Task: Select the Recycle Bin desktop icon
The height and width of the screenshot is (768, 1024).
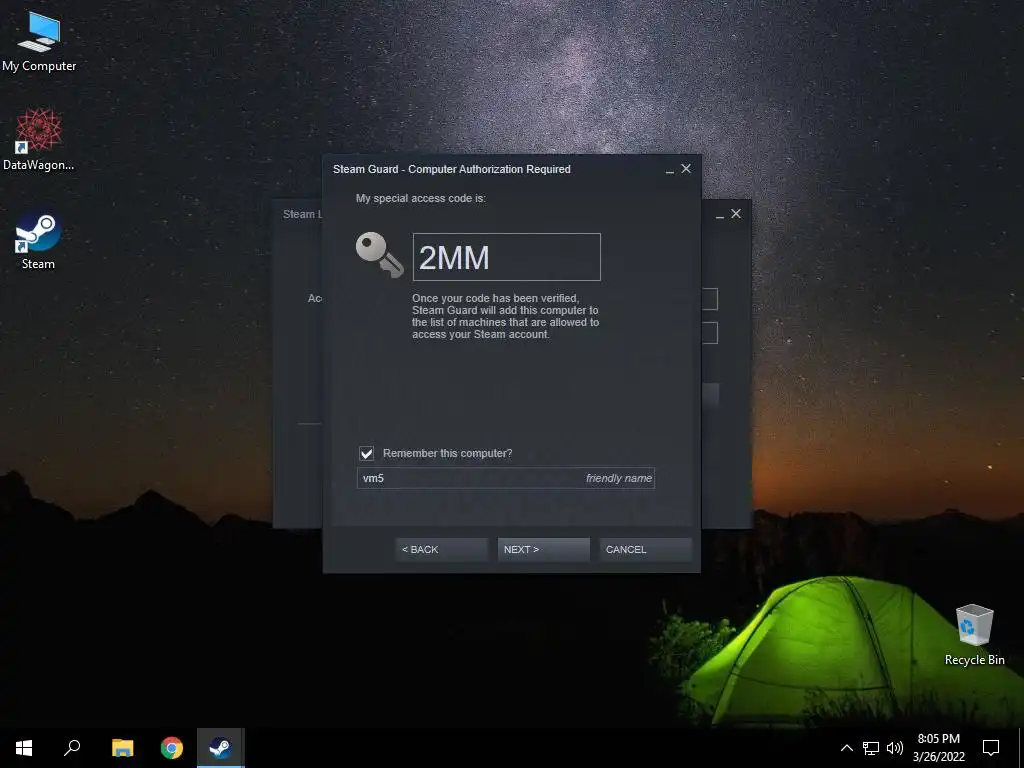Action: (974, 634)
